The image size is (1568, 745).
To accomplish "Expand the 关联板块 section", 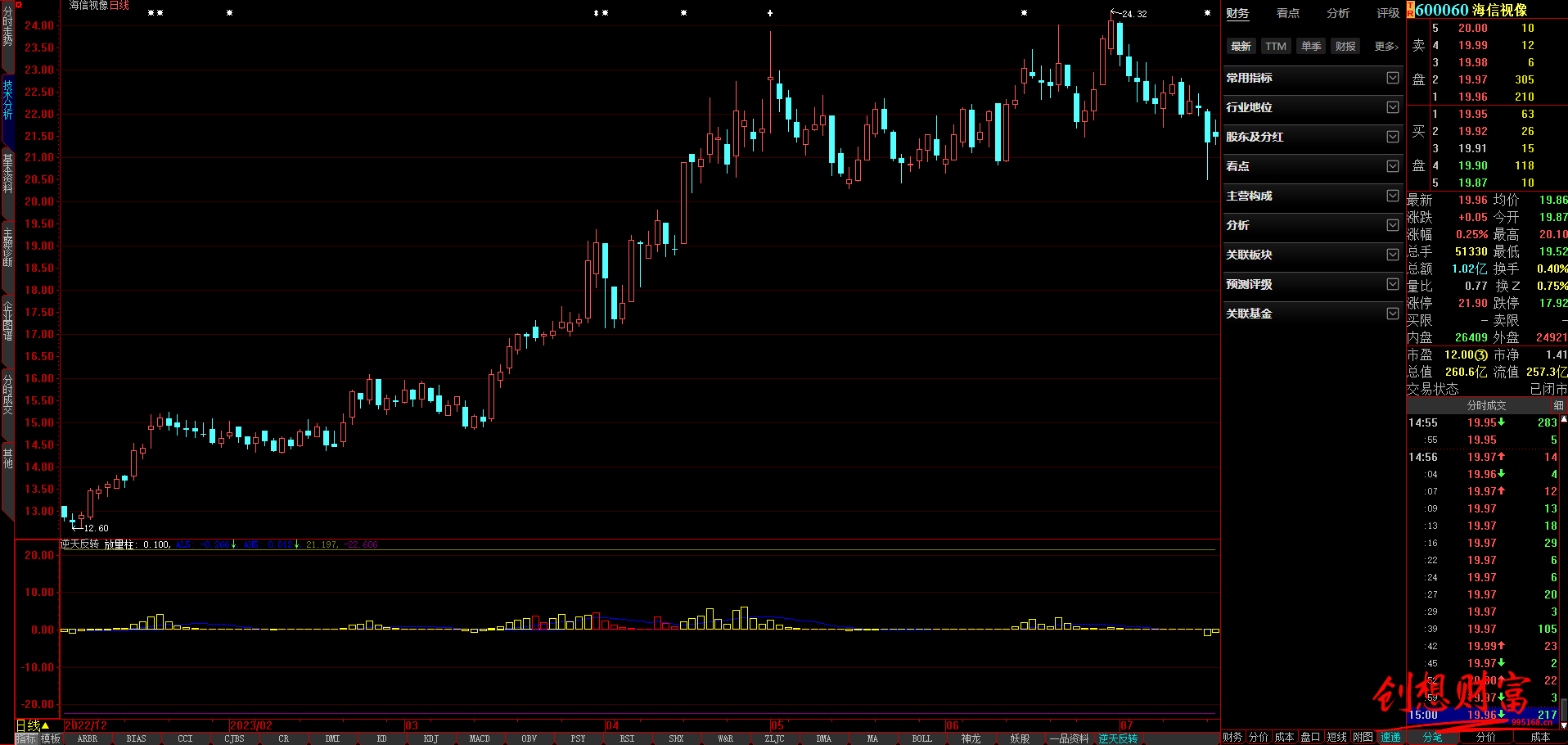I will [x=1312, y=255].
